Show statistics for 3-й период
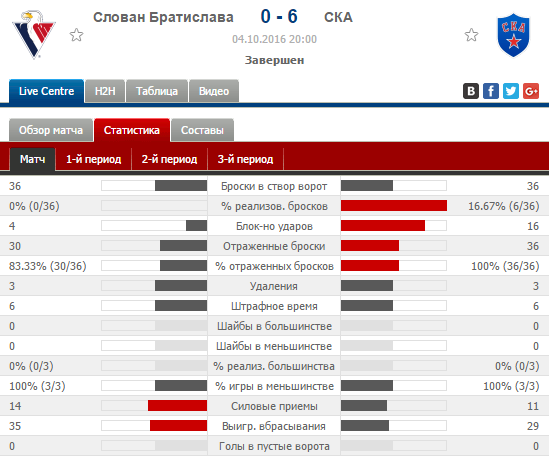The image size is (549, 458). click(x=245, y=159)
